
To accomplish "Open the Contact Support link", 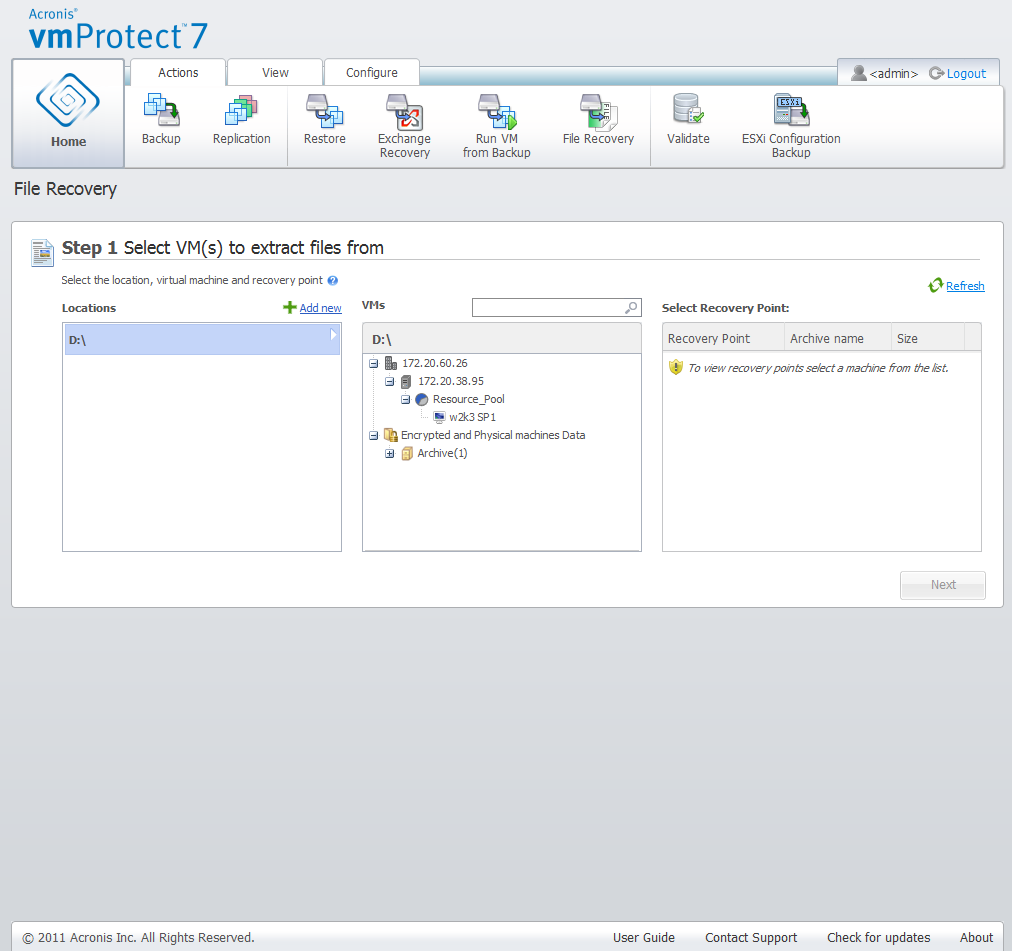I will [x=751, y=937].
